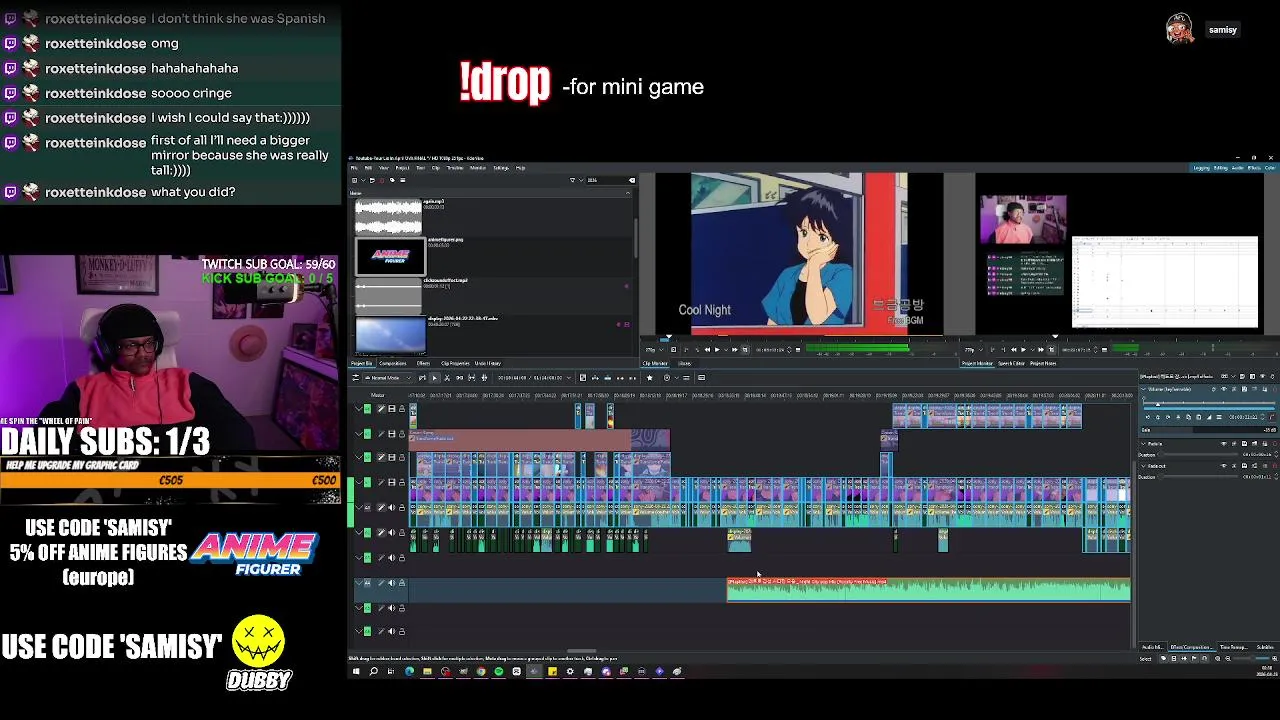Rewind in the Clip Monitor
Screen dimensions: 1280x720
click(707, 350)
